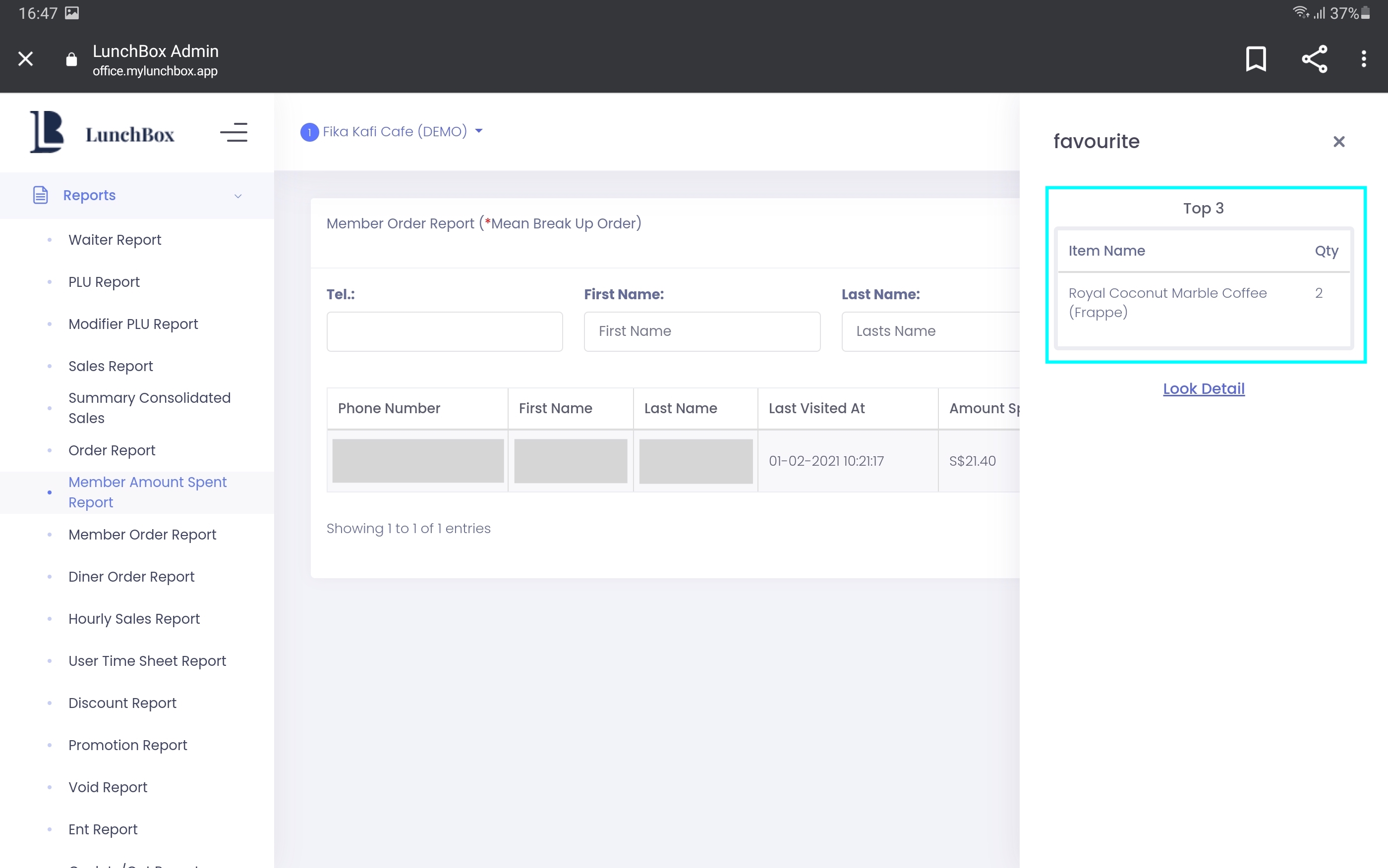
Task: Open the browser three-dot overflow menu
Action: coord(1363,58)
